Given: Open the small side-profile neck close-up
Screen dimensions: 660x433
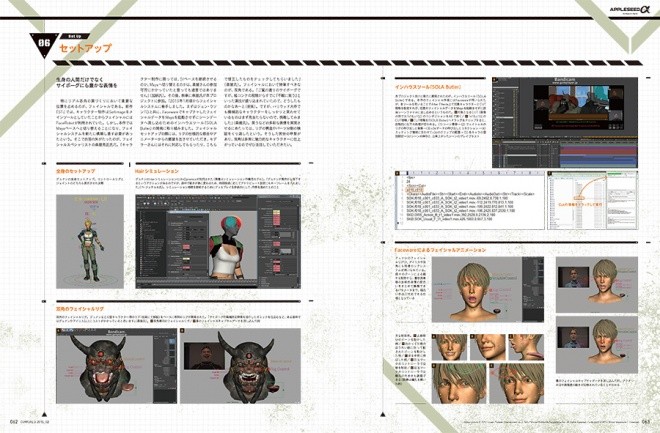Looking at the screenshot, I should 526,348.
